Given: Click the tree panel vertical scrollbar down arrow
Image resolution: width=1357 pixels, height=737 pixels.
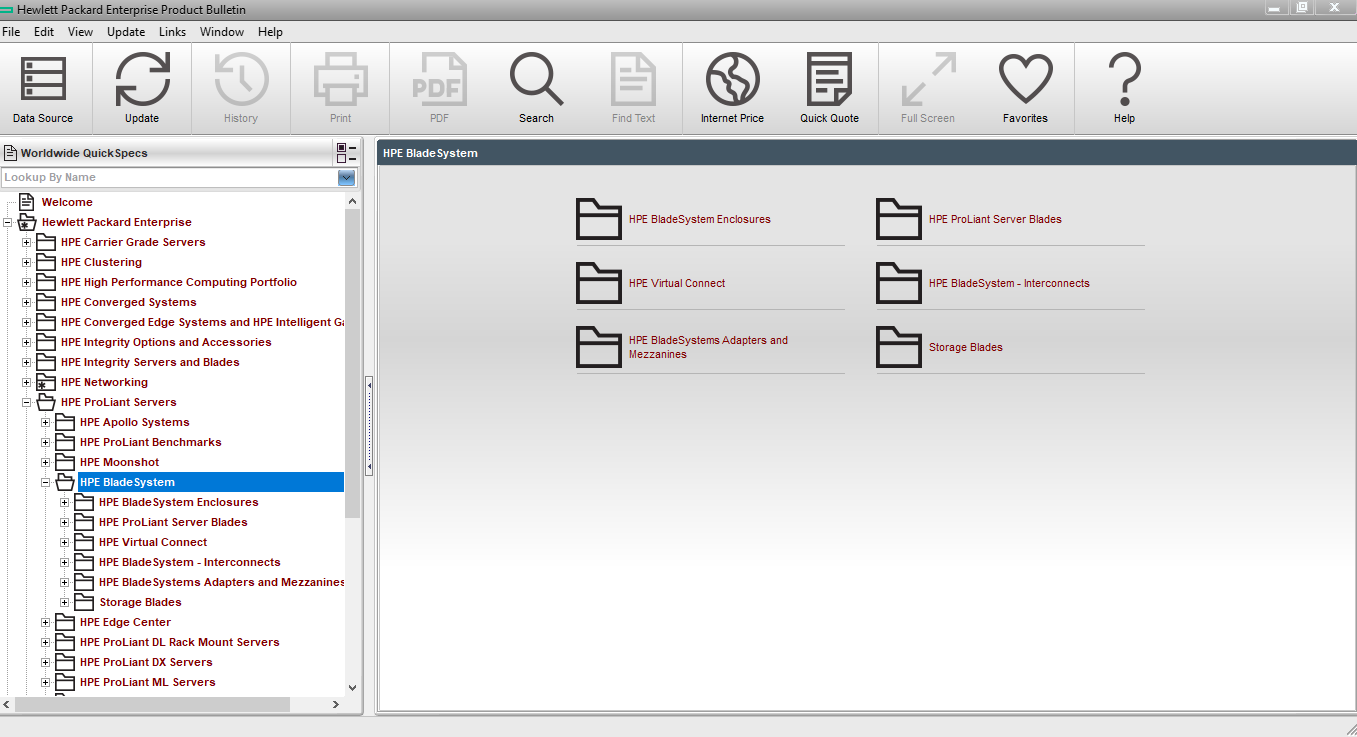Looking at the screenshot, I should (352, 688).
